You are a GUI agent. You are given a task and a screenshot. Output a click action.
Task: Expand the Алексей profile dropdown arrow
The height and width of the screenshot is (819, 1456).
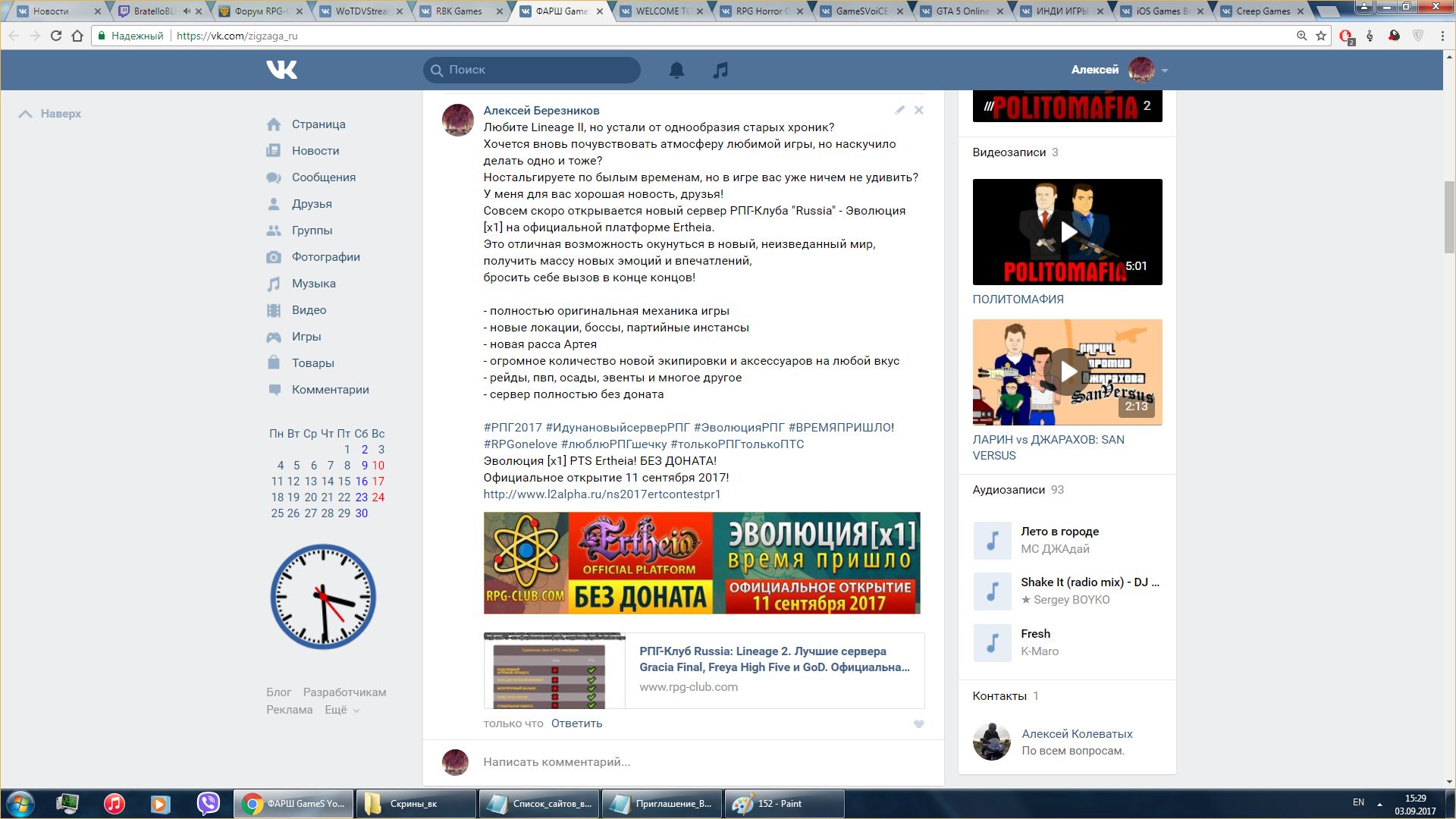tap(1165, 71)
